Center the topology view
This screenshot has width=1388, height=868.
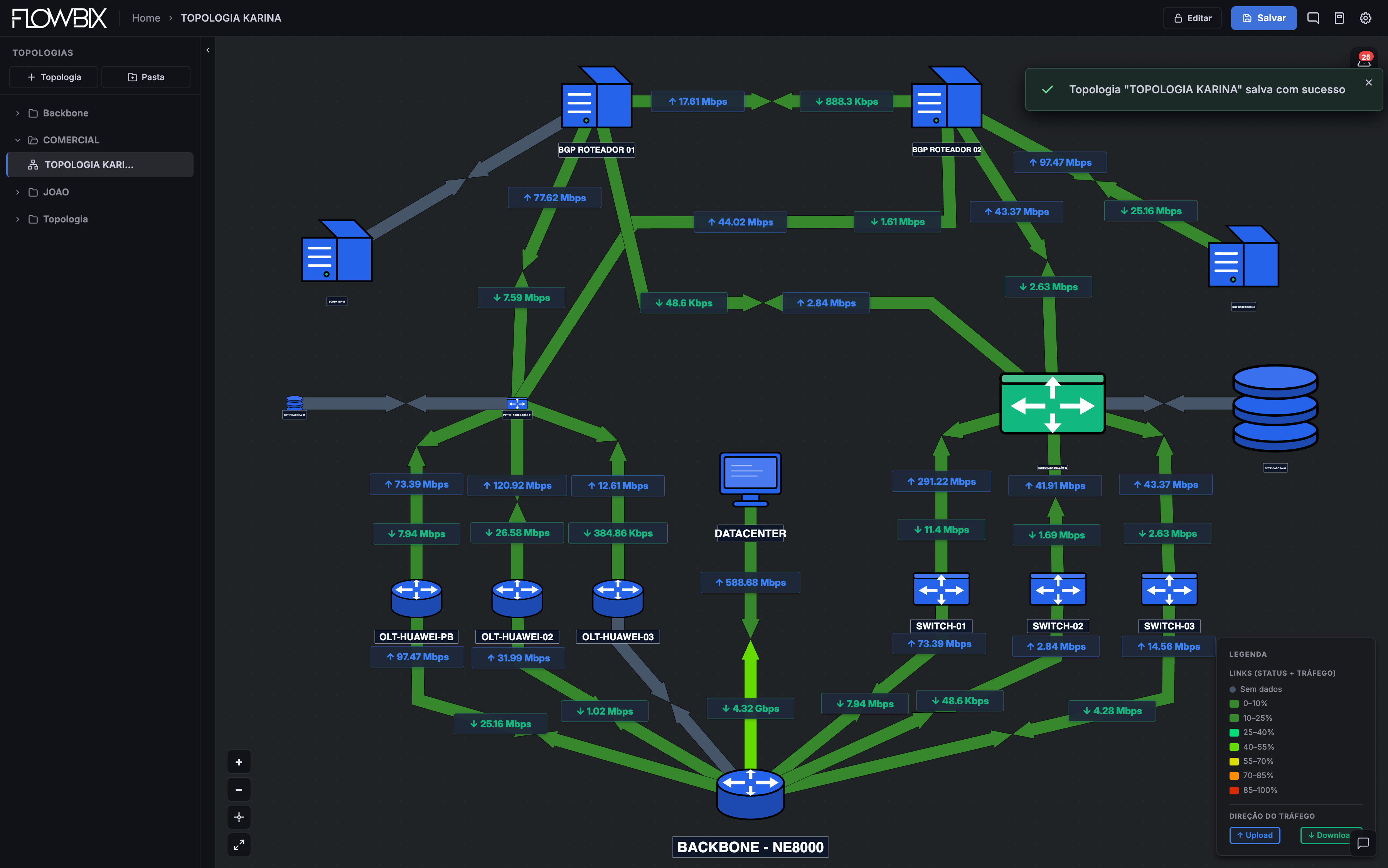tap(239, 817)
